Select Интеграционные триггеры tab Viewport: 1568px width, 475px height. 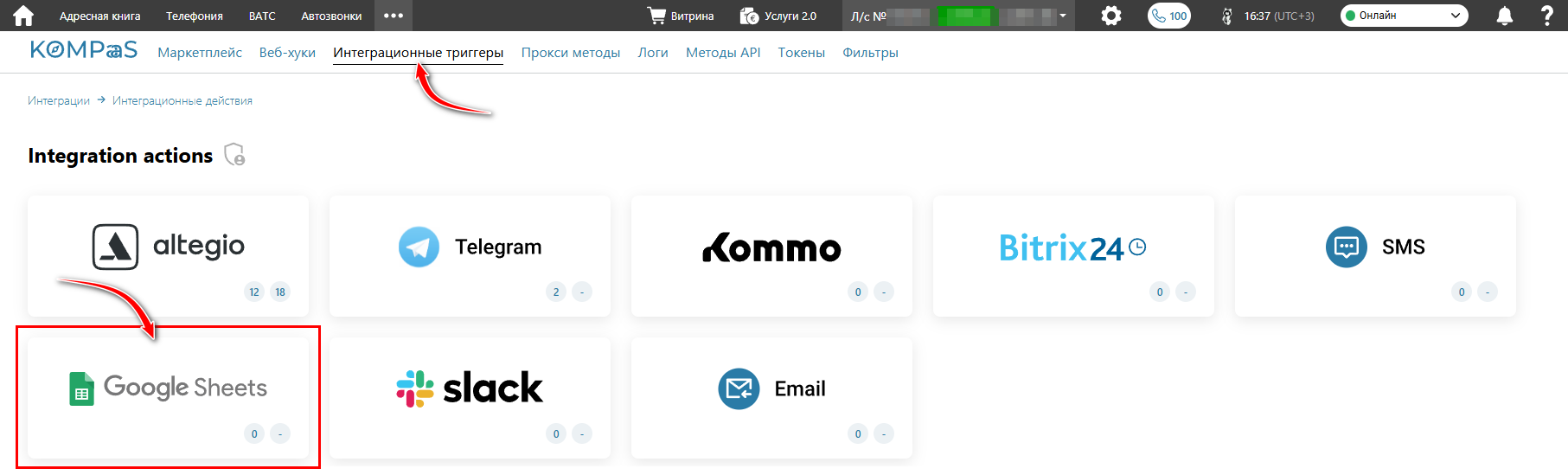419,53
